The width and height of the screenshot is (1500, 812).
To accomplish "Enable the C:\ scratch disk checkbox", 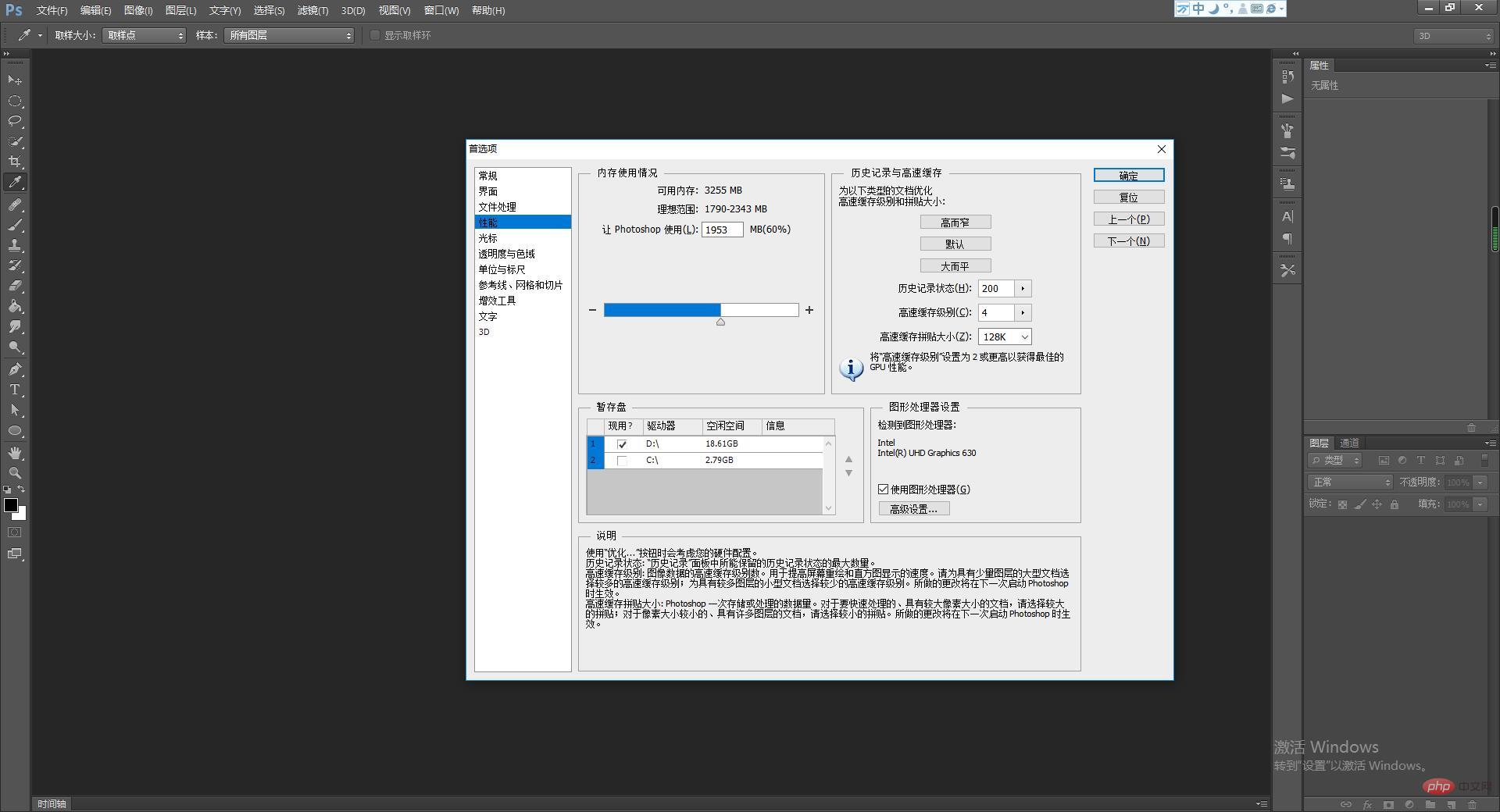I will click(622, 461).
